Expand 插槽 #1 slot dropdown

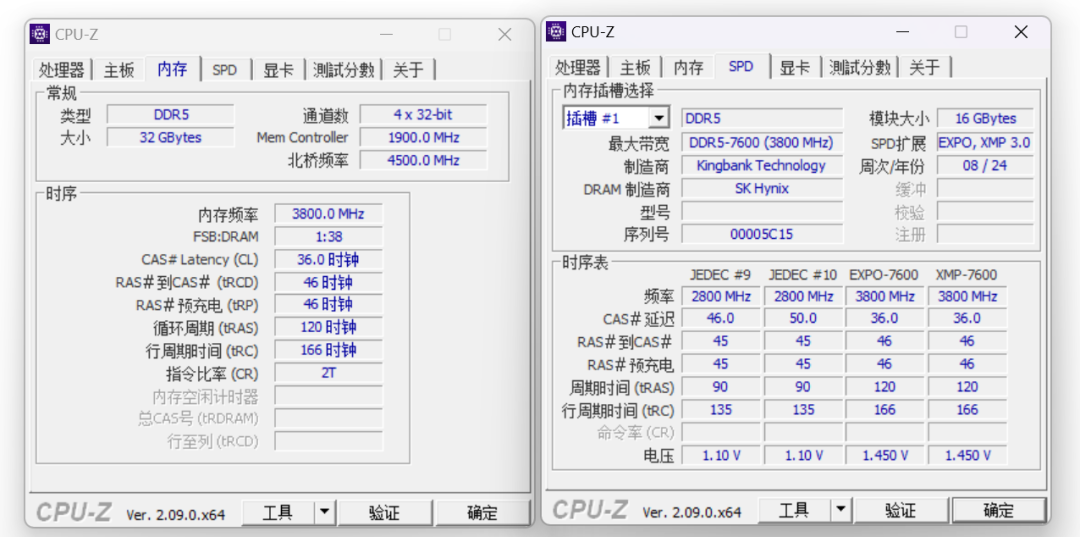tap(659, 118)
